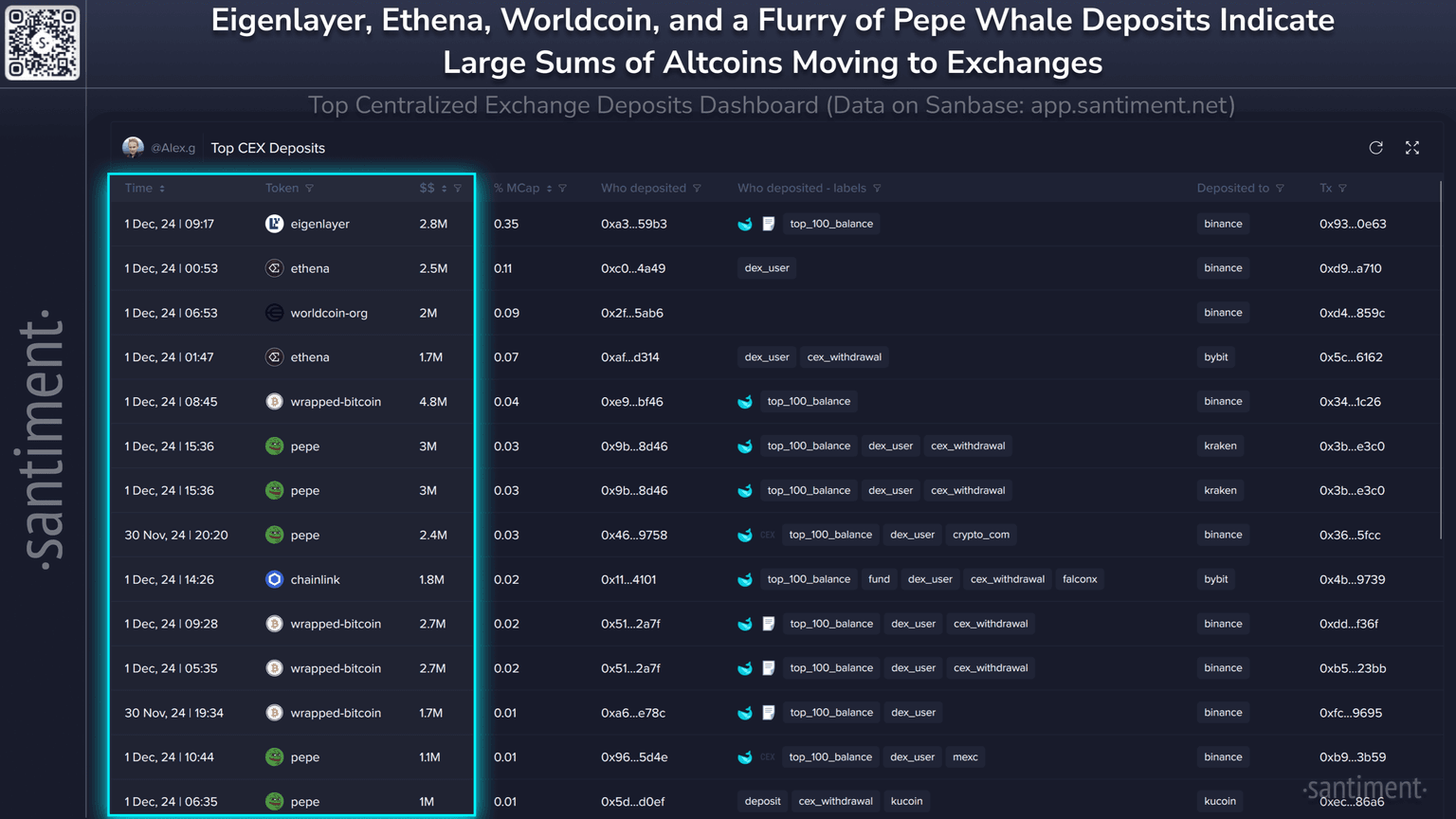Click the crypto_com label tag
This screenshot has height=819, width=1456.
(x=980, y=535)
